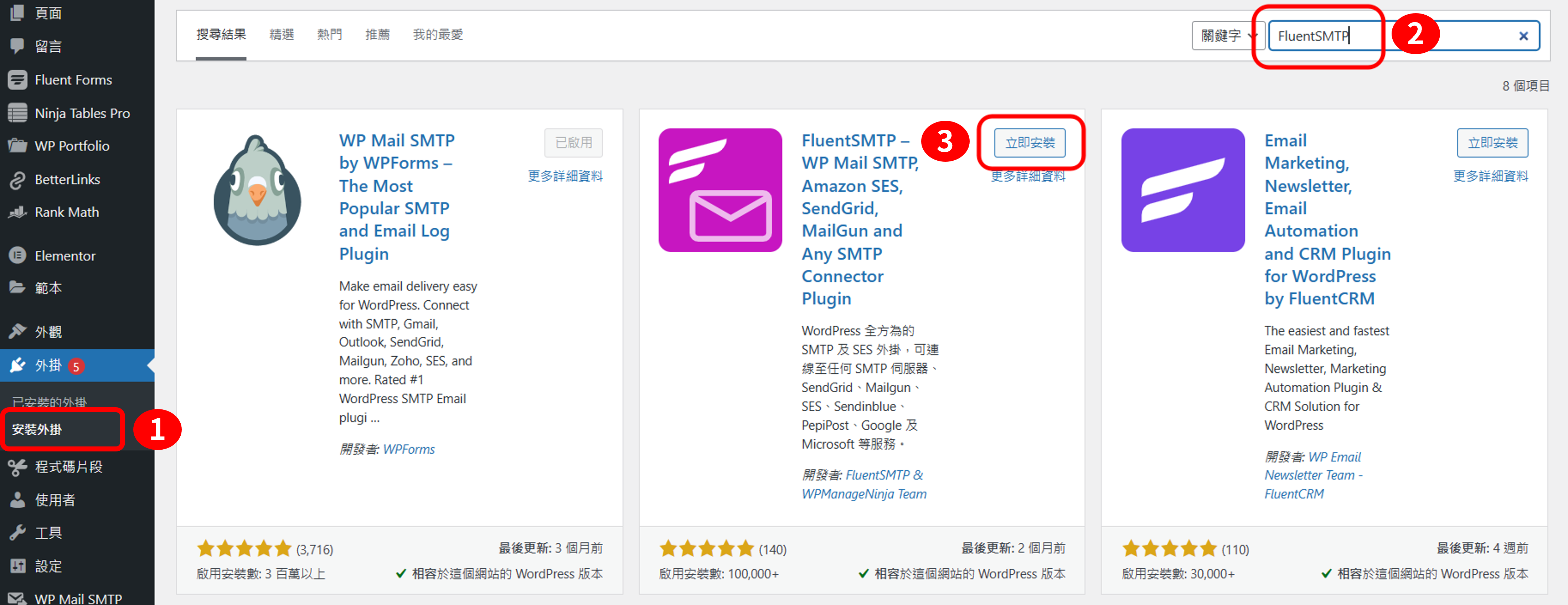
Task: Click the Rank Math chart icon
Action: pos(17,212)
